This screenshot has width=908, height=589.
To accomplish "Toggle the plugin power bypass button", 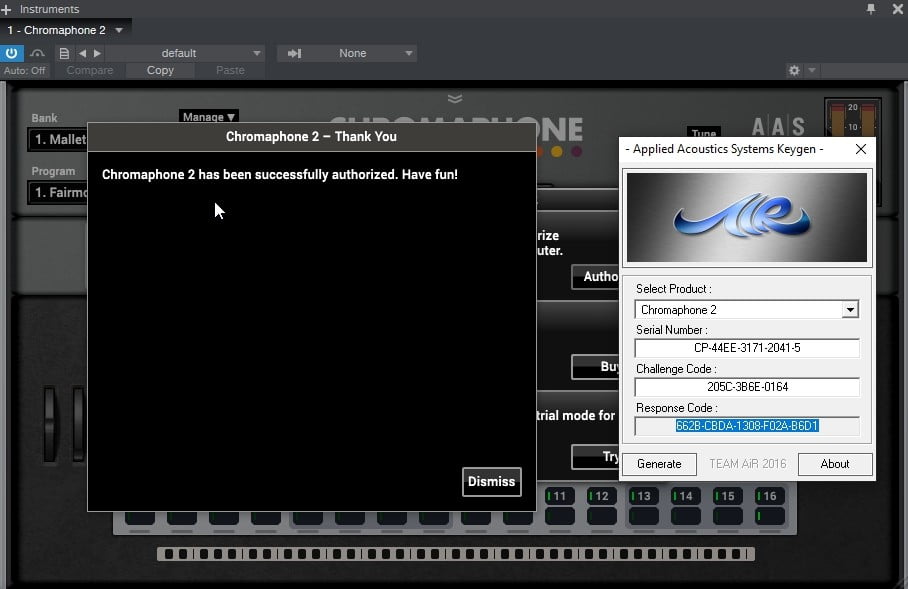I will (12, 53).
